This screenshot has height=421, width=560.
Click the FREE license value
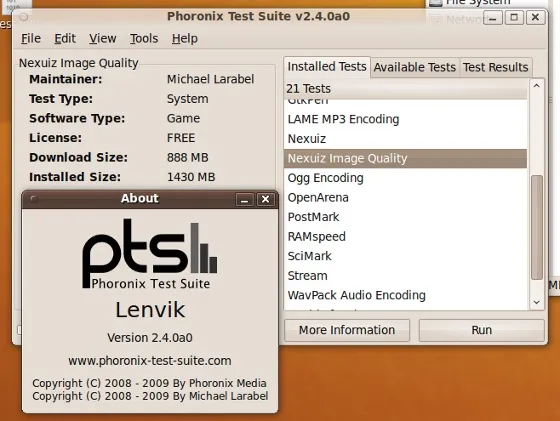pos(181,138)
